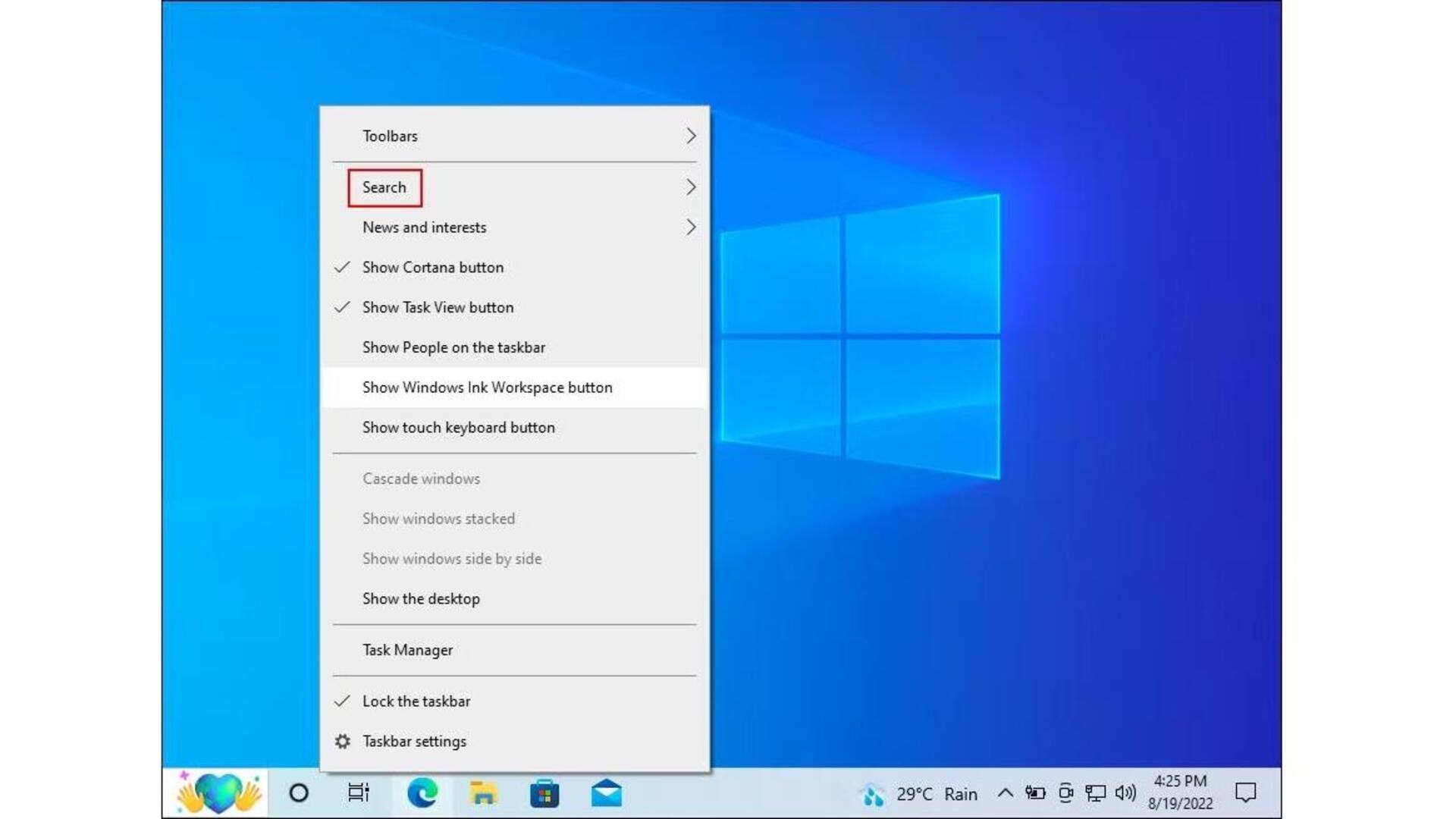The height and width of the screenshot is (819, 1456).
Task: Open File Explorer
Action: click(485, 793)
